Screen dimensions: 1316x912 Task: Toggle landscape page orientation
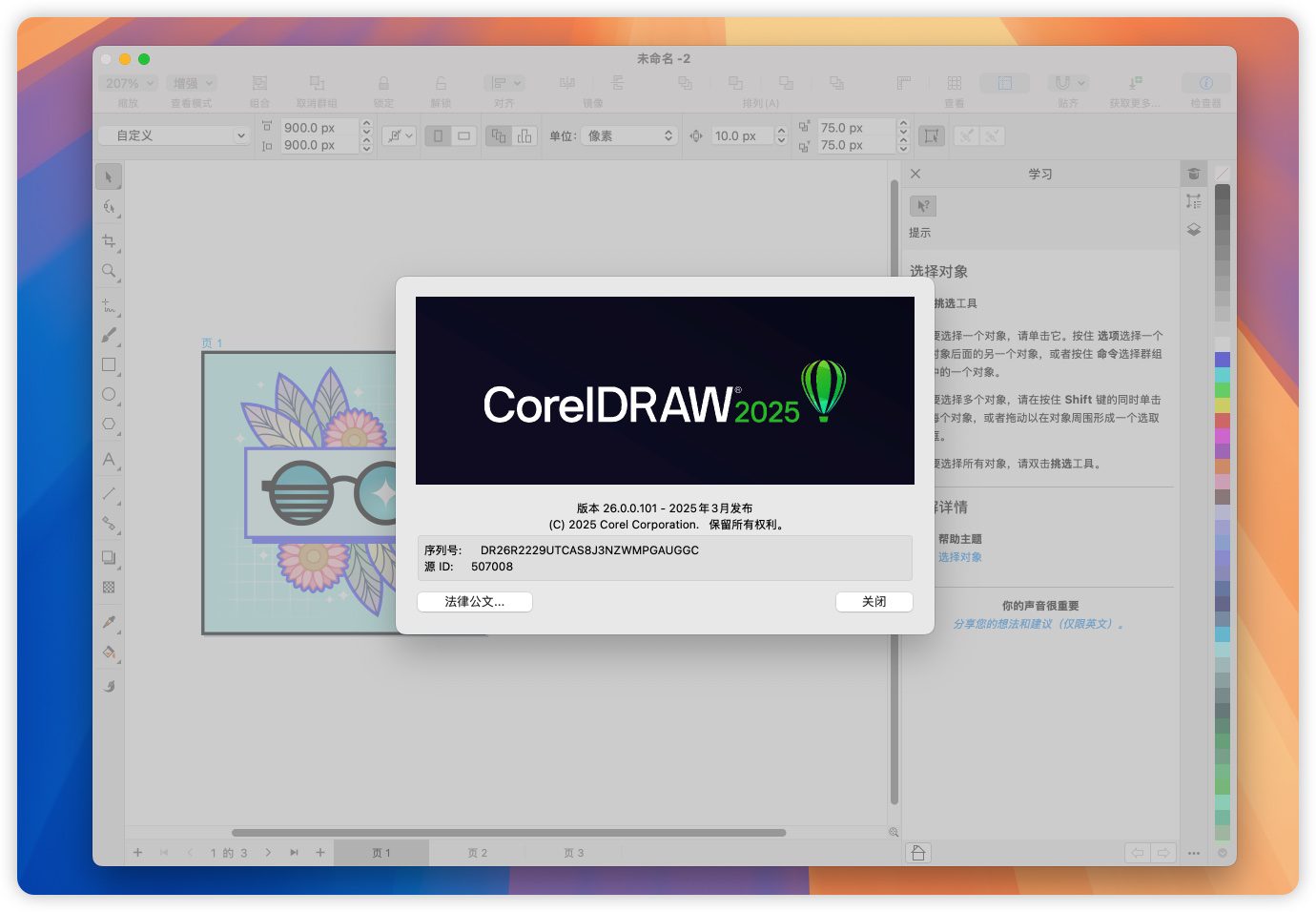463,136
